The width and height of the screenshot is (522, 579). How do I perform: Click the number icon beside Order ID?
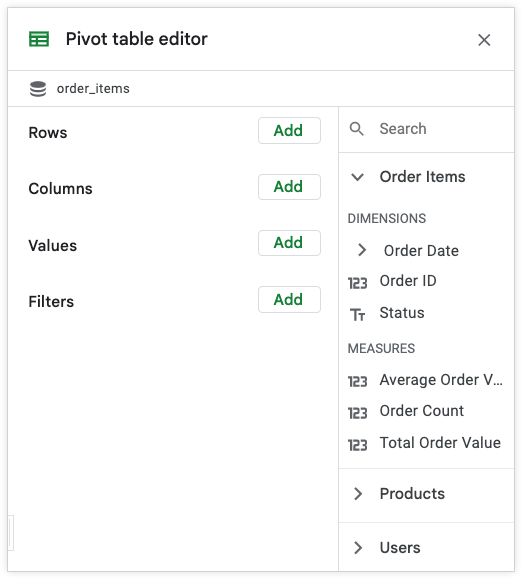tap(357, 283)
